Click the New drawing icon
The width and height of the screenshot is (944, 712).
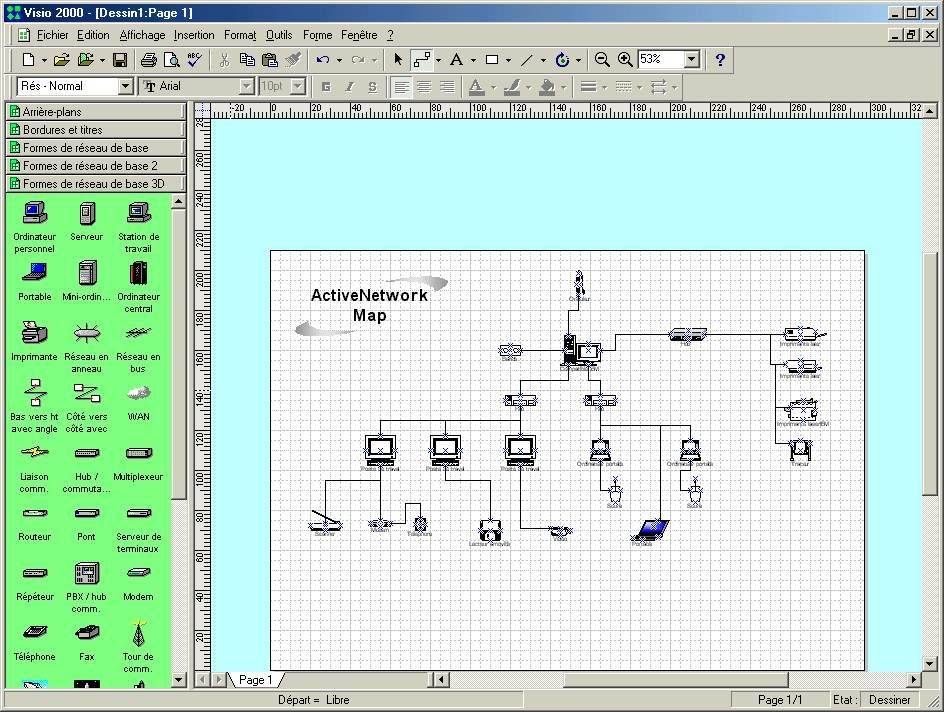pos(28,60)
